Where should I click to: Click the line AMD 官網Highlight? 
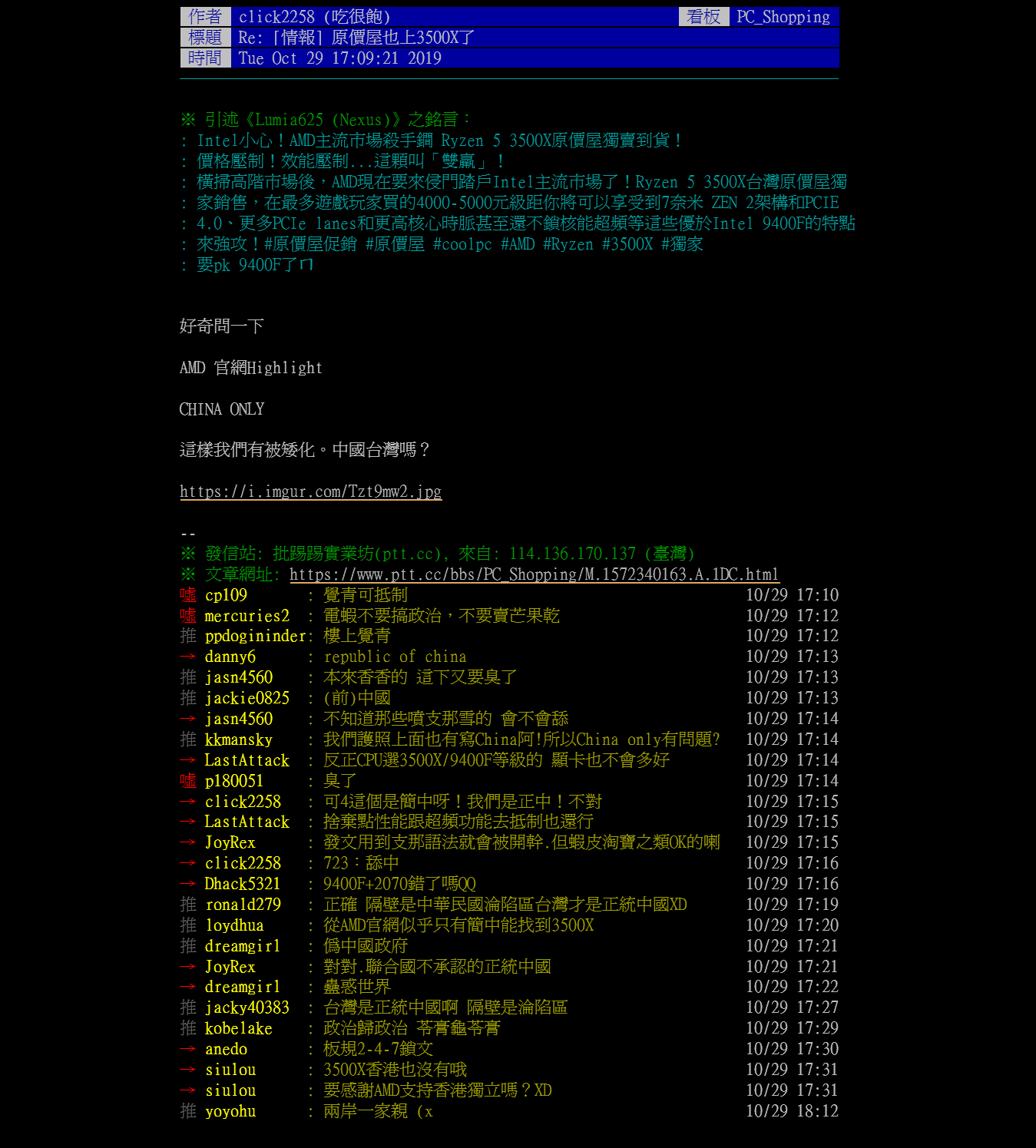250,368
